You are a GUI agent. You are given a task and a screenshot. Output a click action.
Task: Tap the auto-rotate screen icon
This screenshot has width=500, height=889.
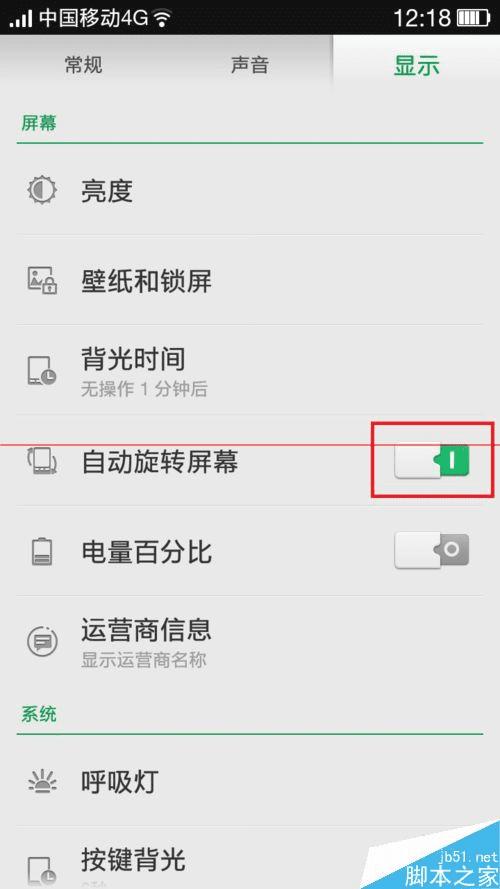pos(43,461)
